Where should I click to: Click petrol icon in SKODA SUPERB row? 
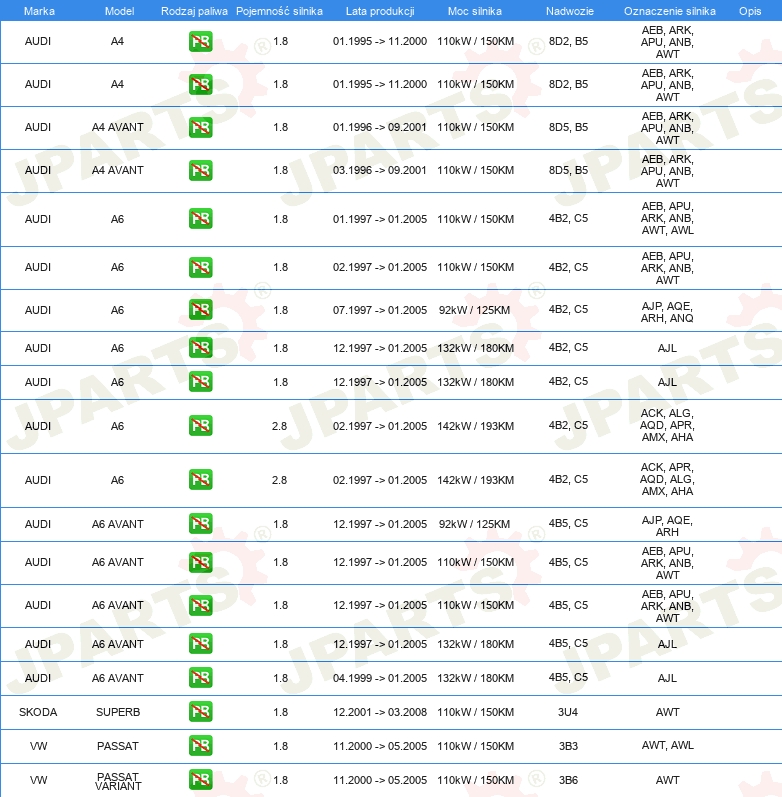point(200,712)
